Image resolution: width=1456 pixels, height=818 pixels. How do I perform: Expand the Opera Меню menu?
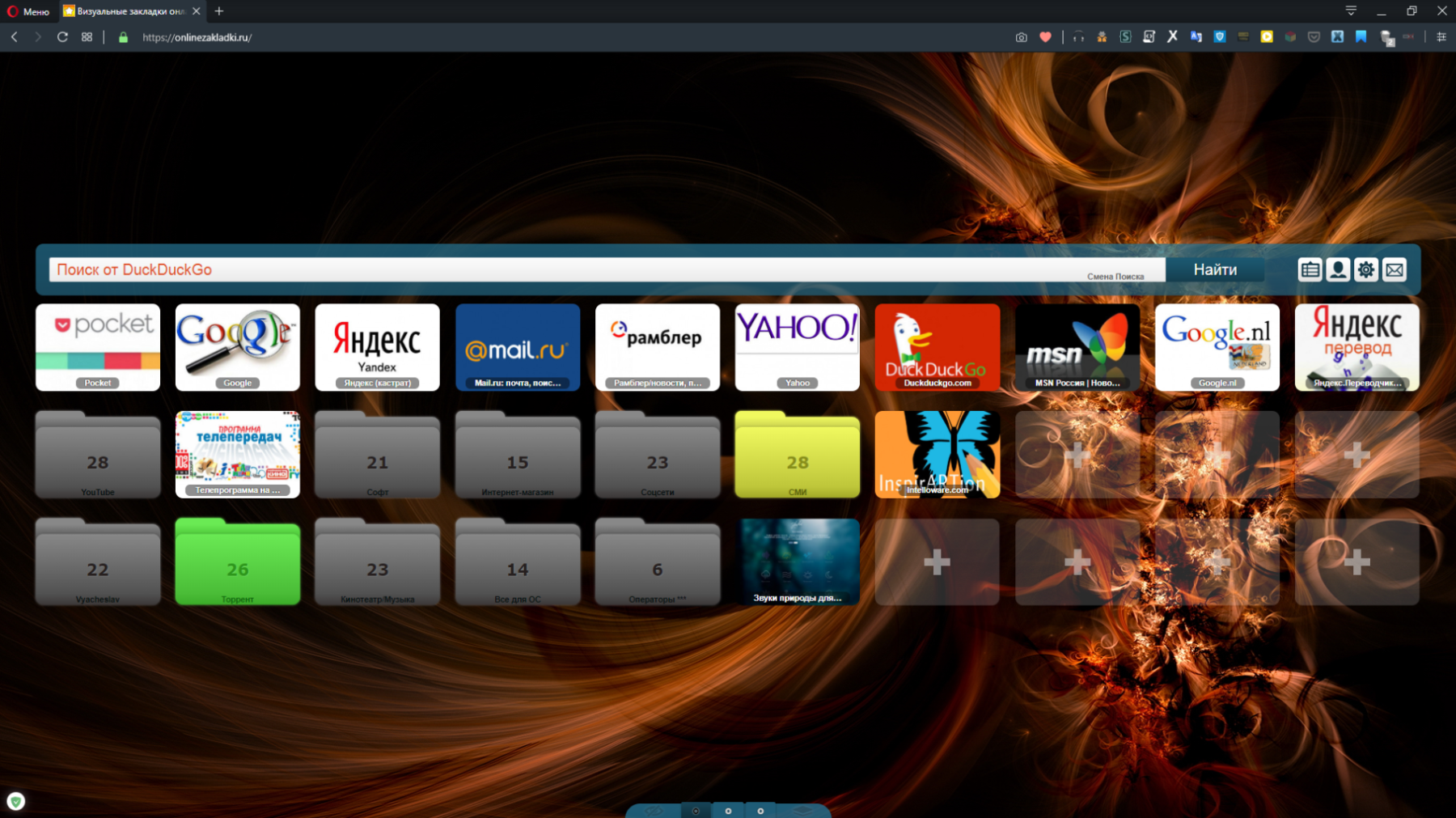[x=28, y=11]
